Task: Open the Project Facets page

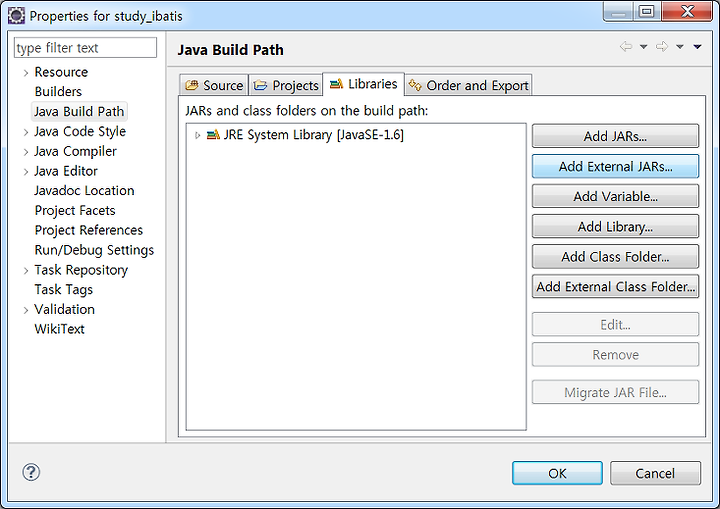Action: (75, 210)
